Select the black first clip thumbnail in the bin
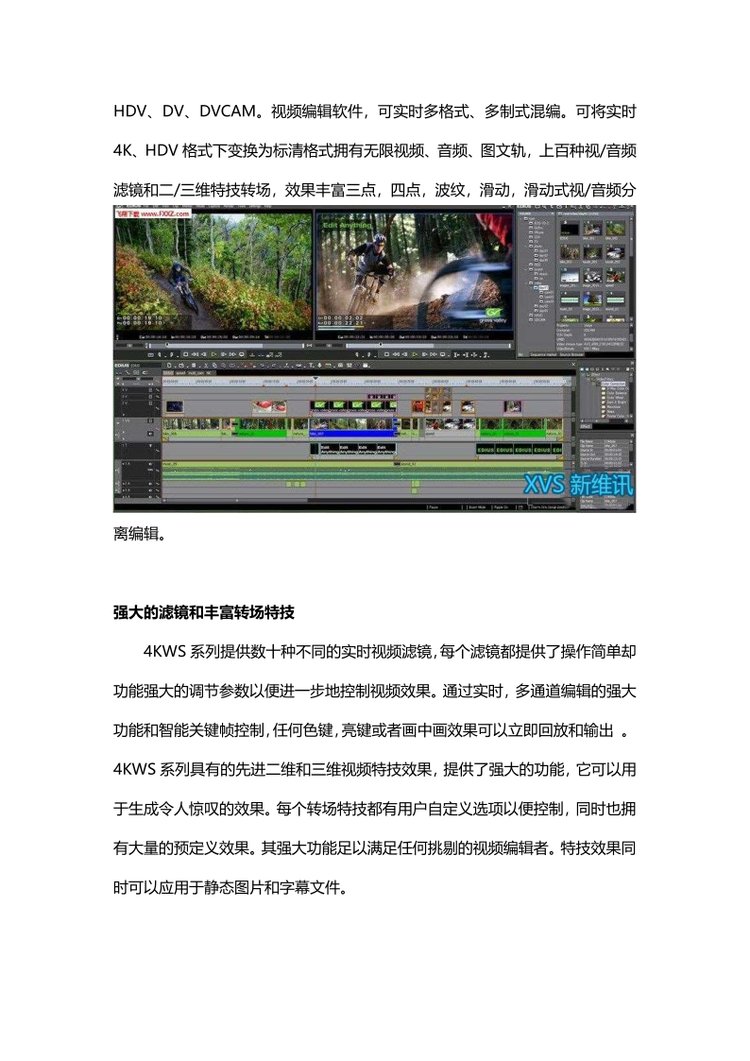The height and width of the screenshot is (1061, 750). (568, 227)
